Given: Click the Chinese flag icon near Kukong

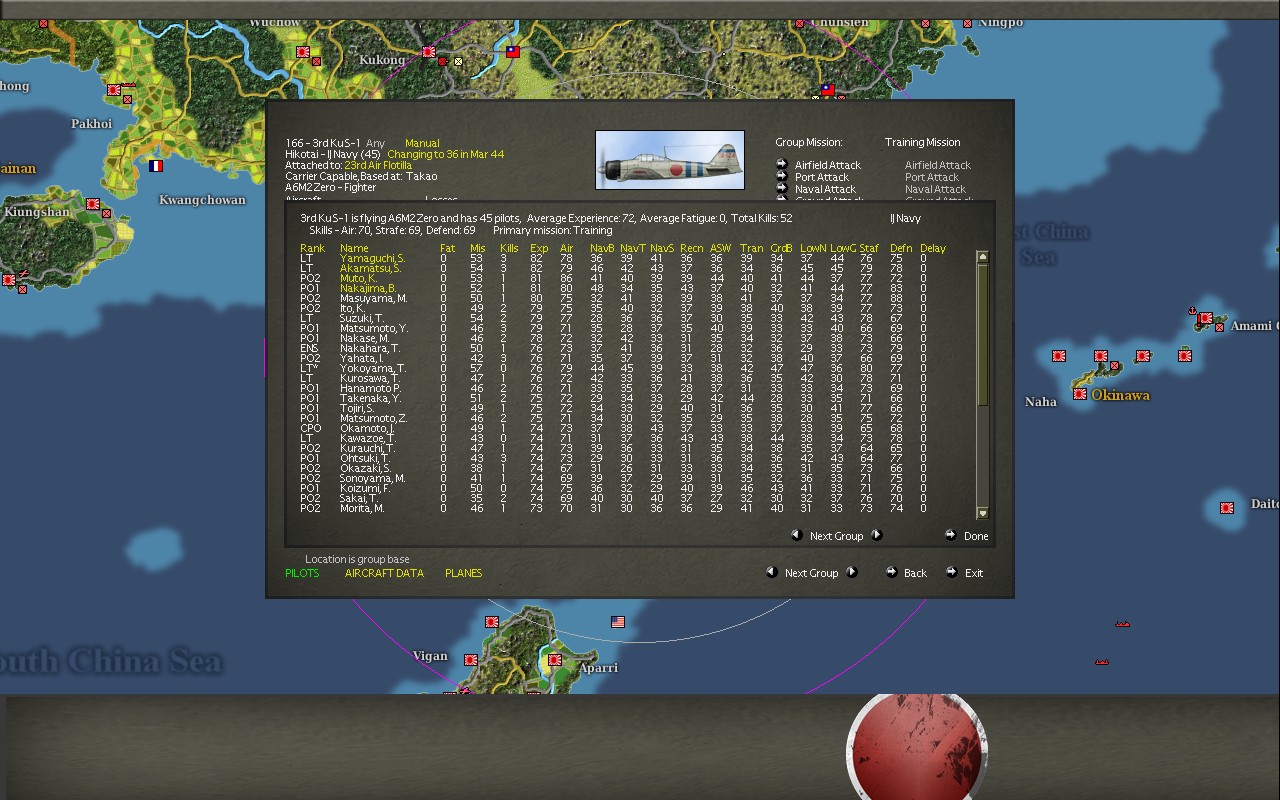Looking at the screenshot, I should [513, 51].
